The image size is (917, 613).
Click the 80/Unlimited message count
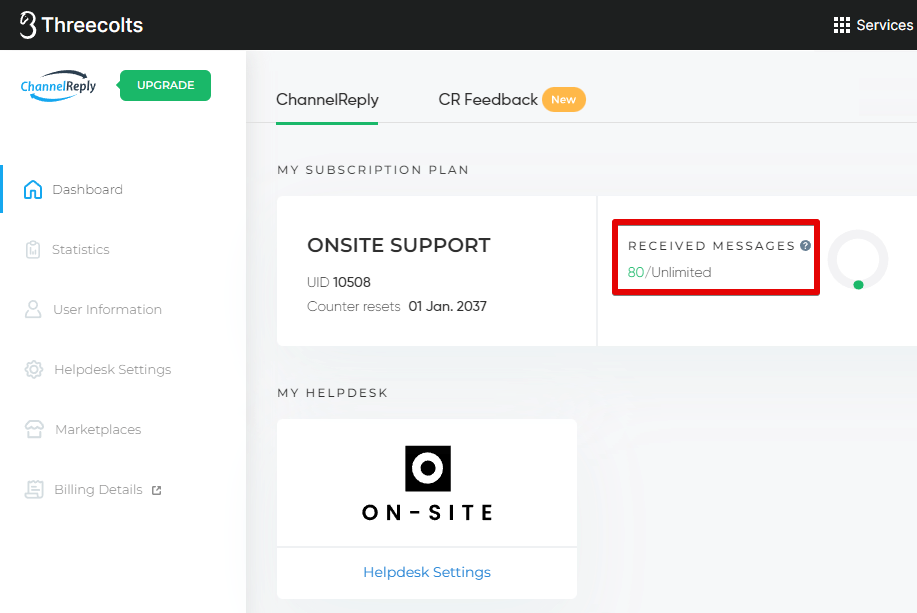(670, 273)
